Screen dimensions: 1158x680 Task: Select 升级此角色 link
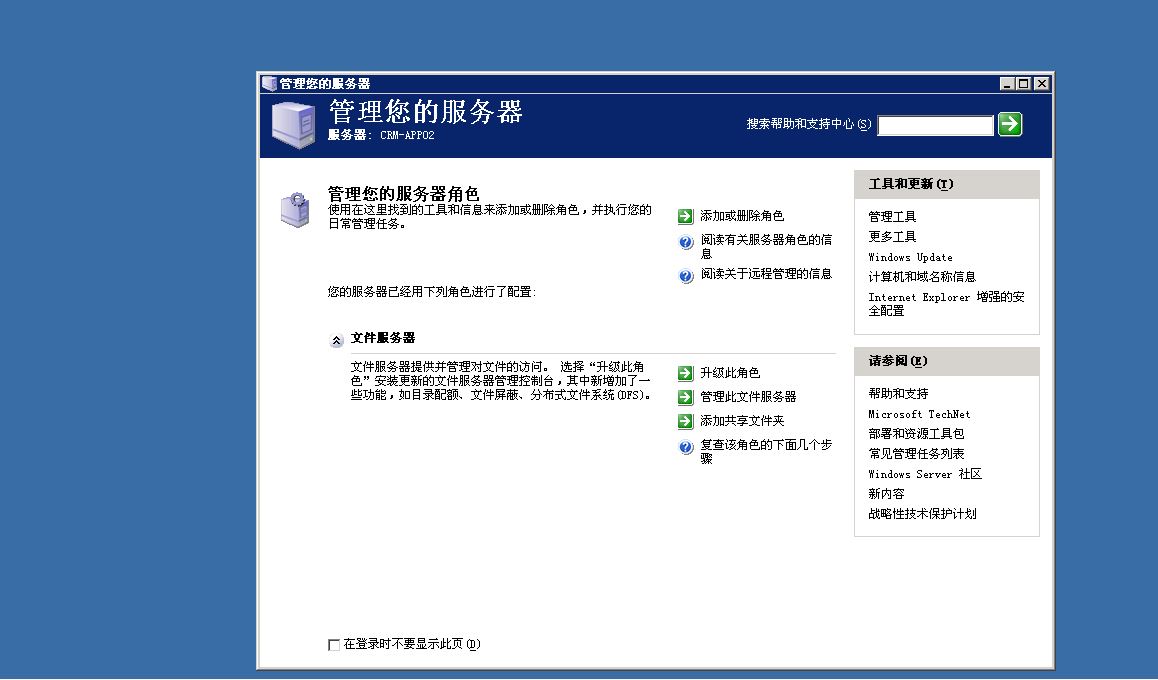pos(730,373)
